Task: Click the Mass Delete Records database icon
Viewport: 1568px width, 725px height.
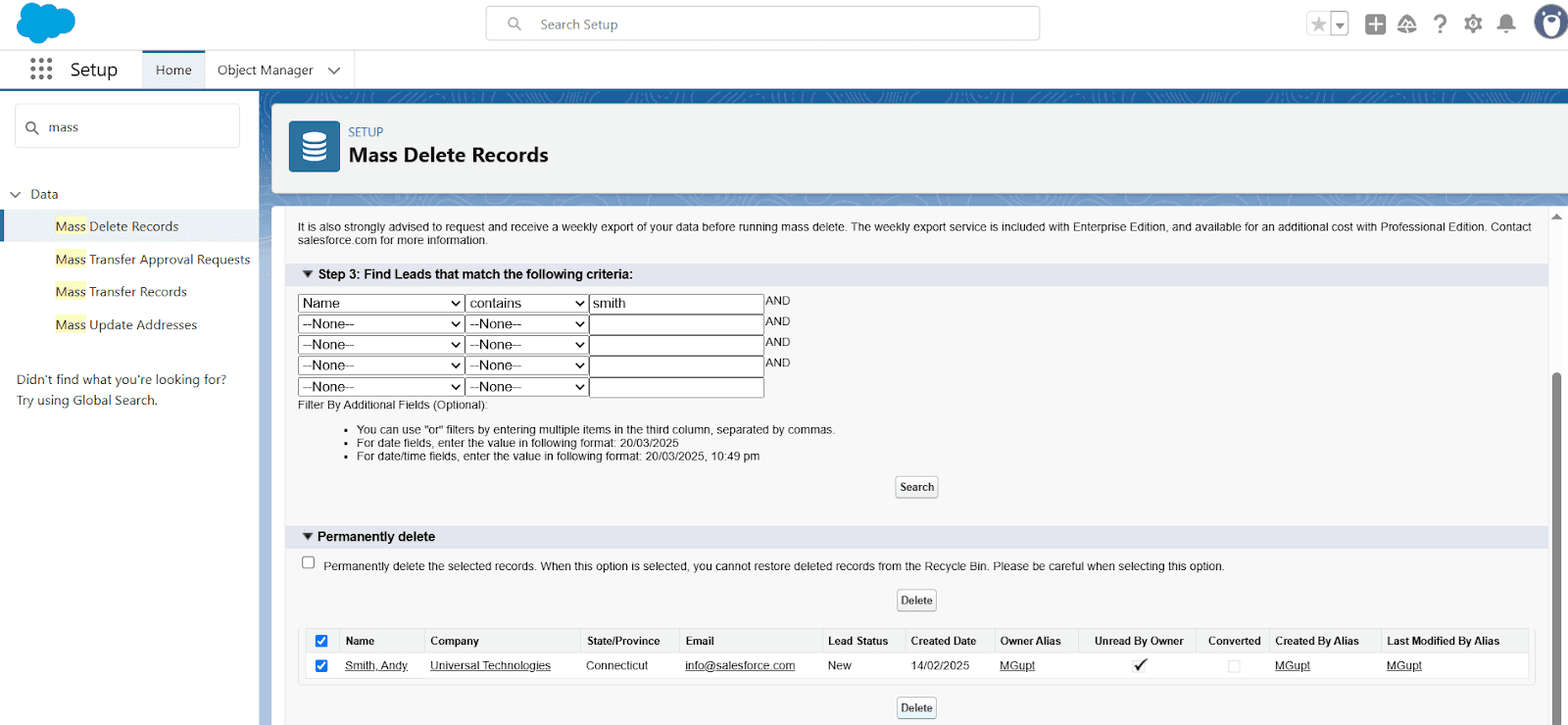Action: [x=315, y=147]
